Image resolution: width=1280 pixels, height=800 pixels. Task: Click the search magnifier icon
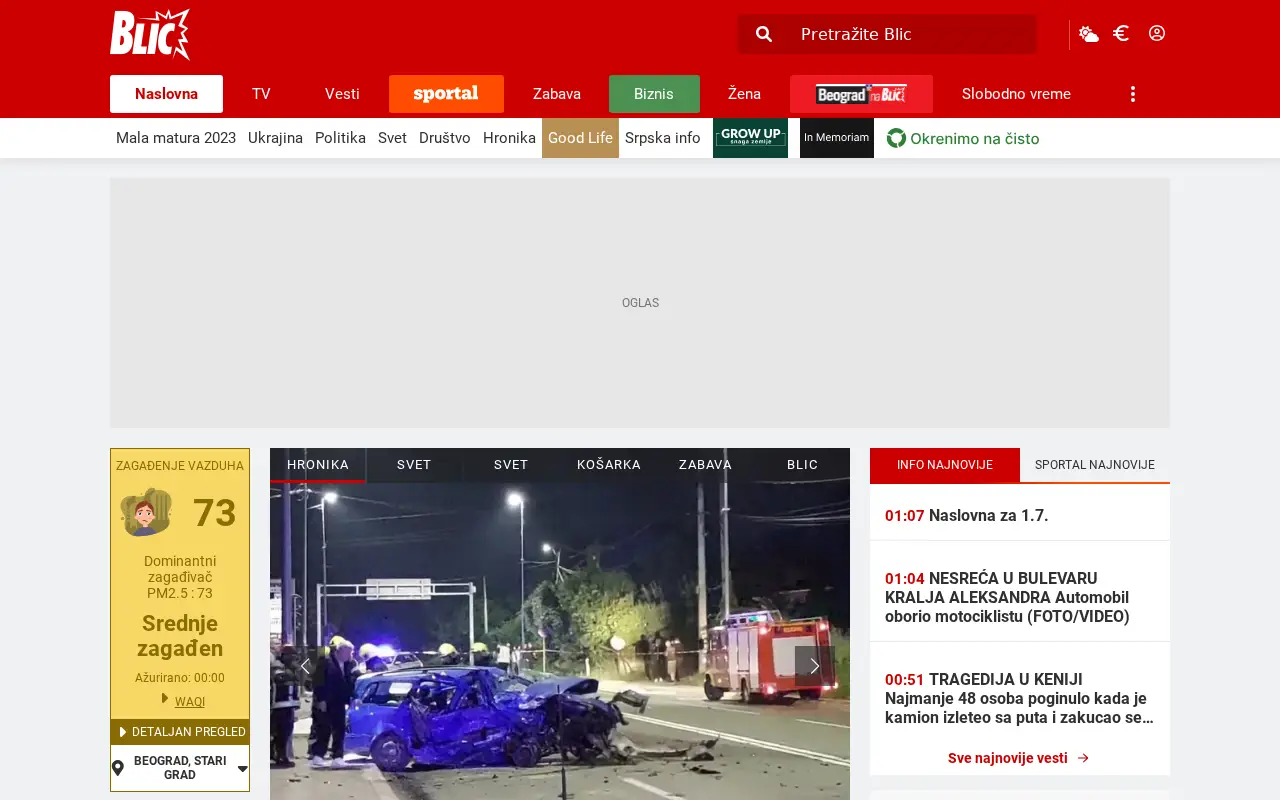(764, 34)
